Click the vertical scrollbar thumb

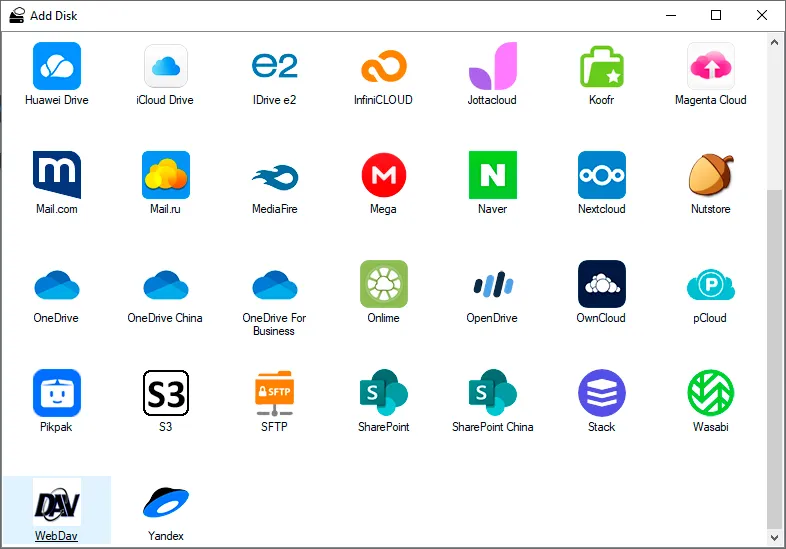(774, 359)
